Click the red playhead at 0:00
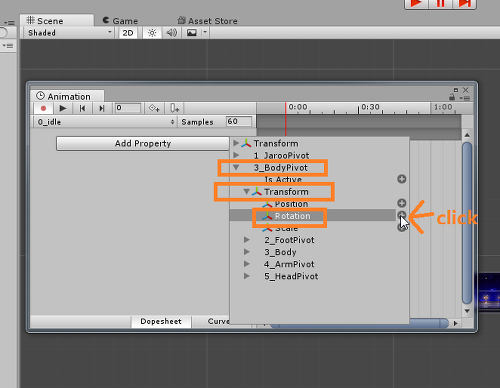Viewport: 500px width, 388px height. pos(286,119)
